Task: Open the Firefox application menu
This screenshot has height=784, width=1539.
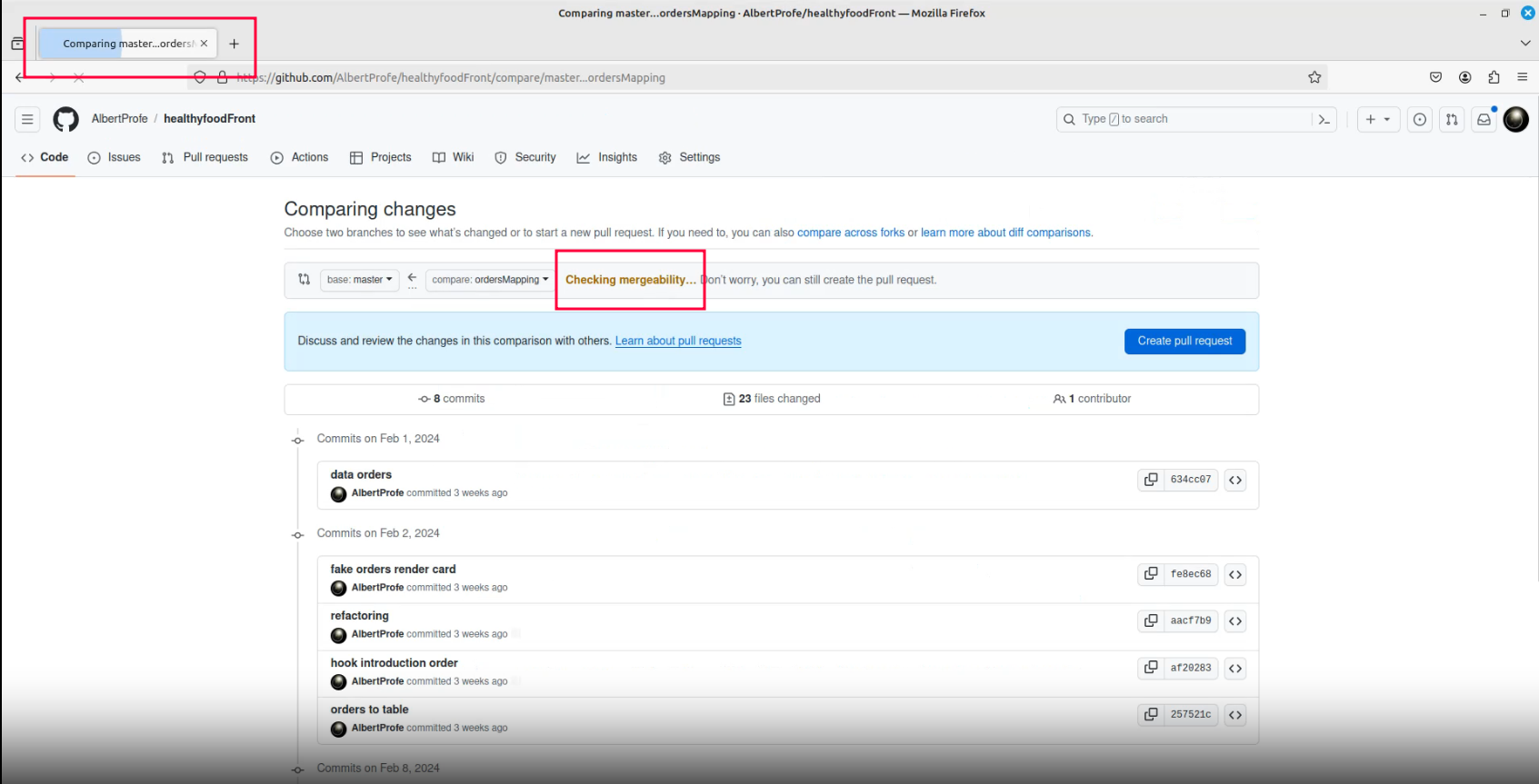Action: point(1523,77)
